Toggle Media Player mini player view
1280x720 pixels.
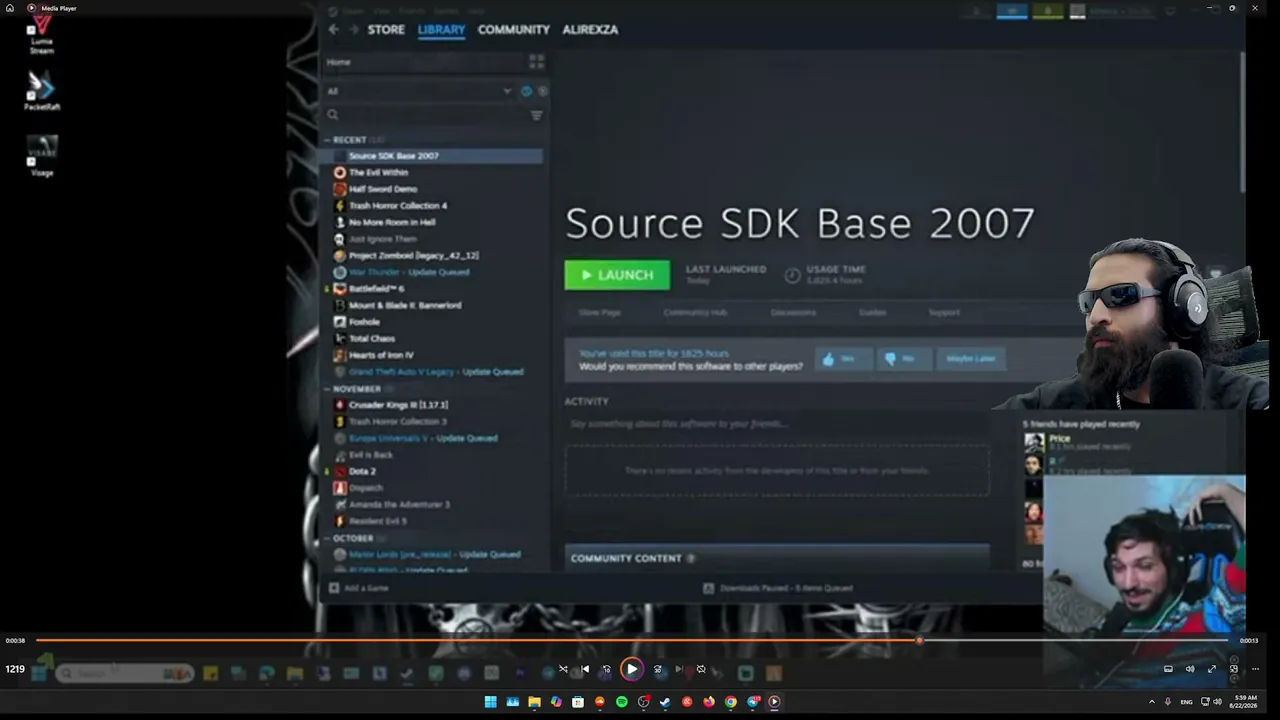tap(1234, 669)
